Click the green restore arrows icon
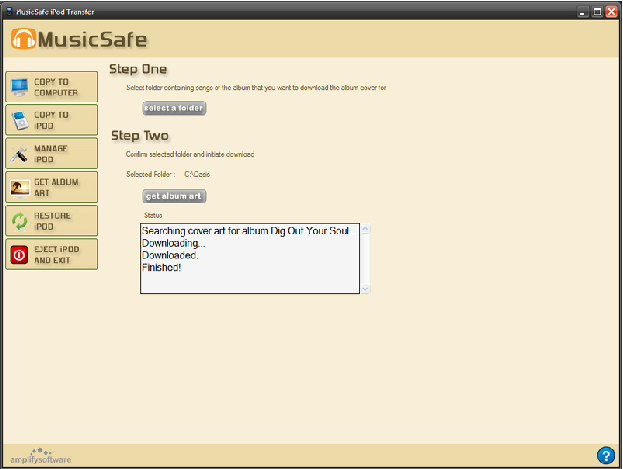Image resolution: width=623 pixels, height=469 pixels. (19, 221)
